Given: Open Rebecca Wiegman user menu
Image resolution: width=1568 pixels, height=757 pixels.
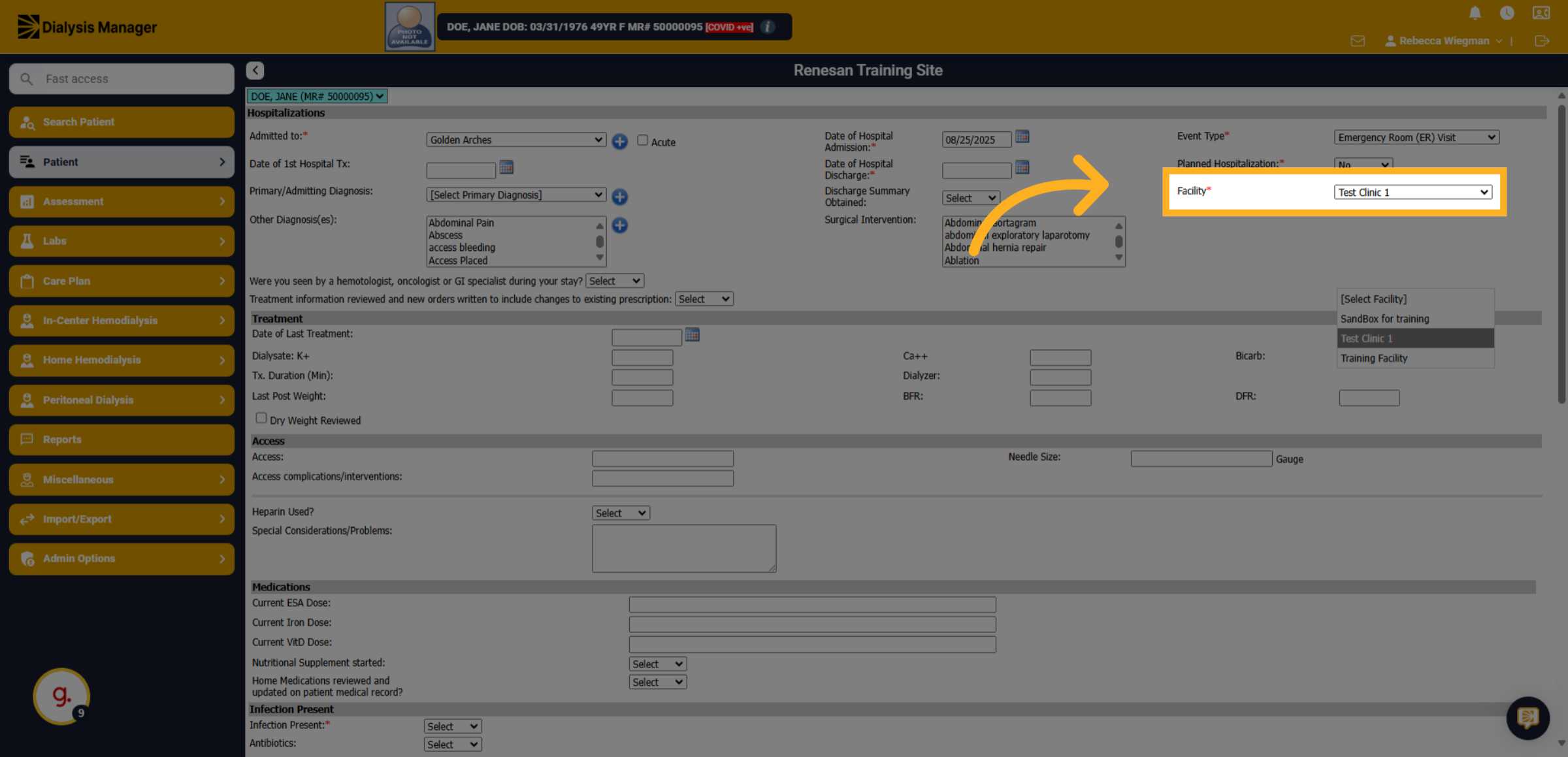Looking at the screenshot, I should (1444, 41).
